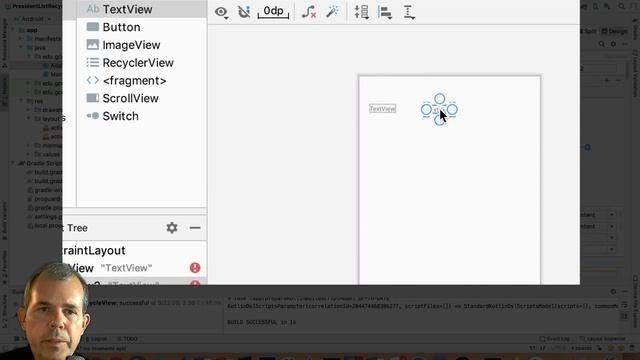Open the 0dp default margins setting
This screenshot has height=360, width=640.
click(x=273, y=12)
